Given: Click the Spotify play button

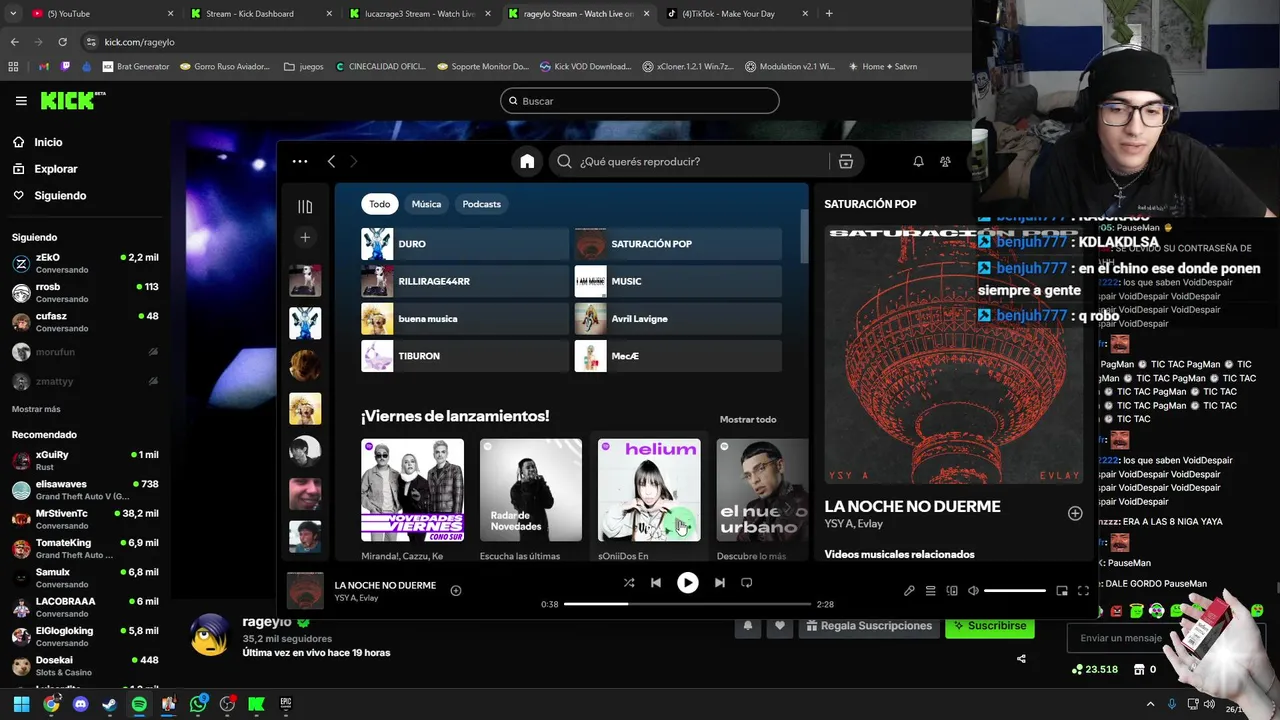Looking at the screenshot, I should pos(687,582).
